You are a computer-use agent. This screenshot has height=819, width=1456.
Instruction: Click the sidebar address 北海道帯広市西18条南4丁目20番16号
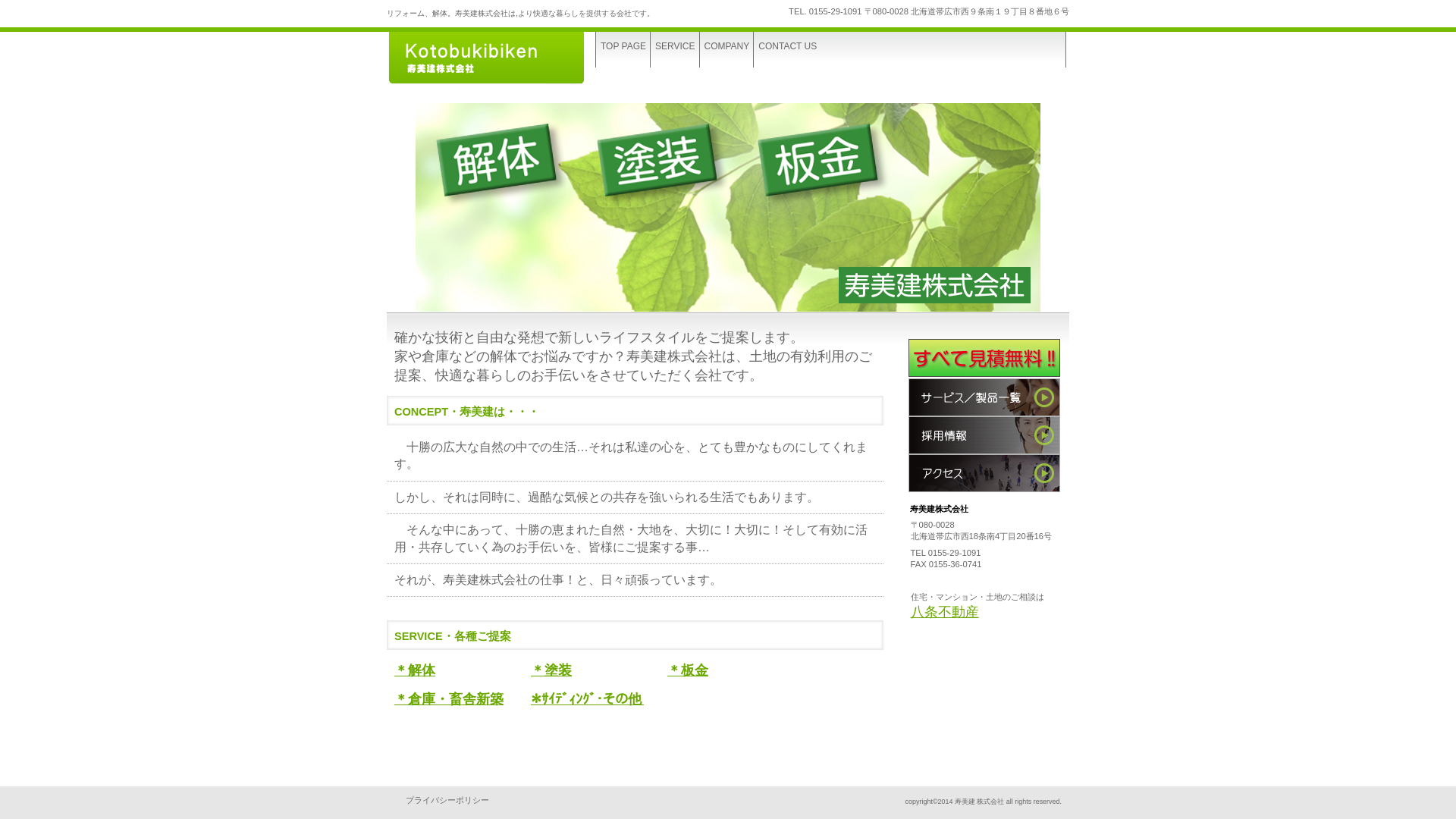pos(981,536)
